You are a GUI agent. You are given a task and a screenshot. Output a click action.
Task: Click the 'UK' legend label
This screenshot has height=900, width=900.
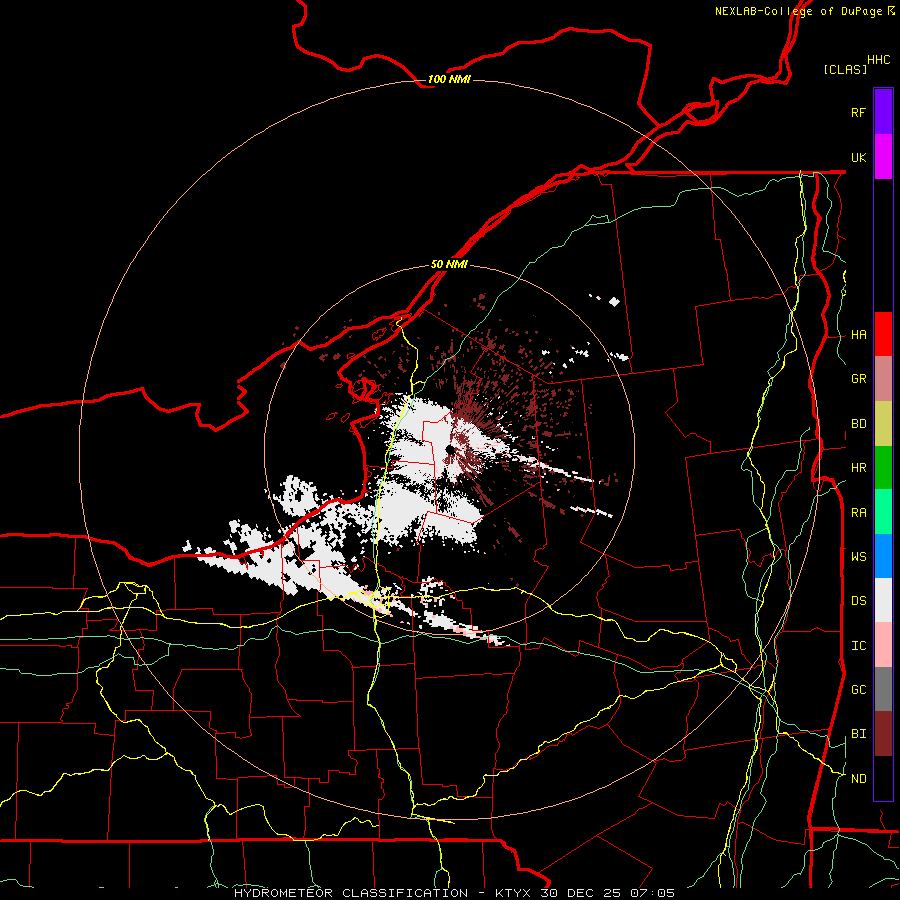click(859, 157)
